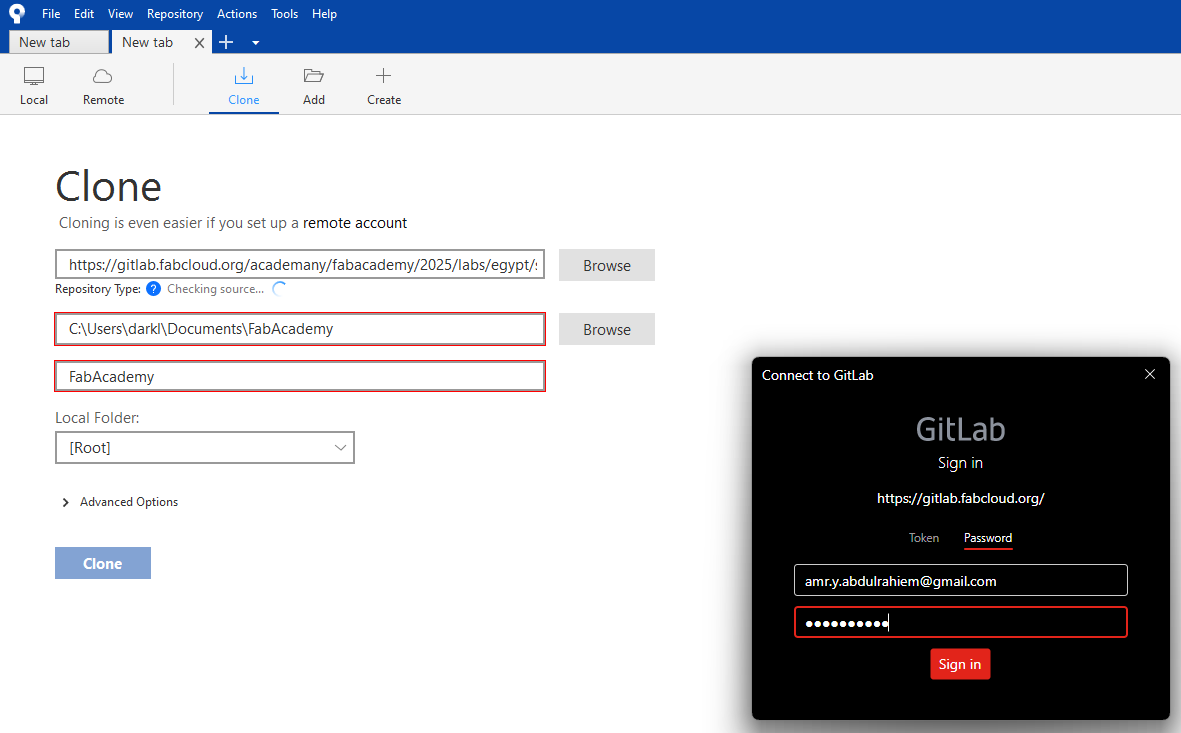Click the 'Local Folder:' label

point(97,417)
